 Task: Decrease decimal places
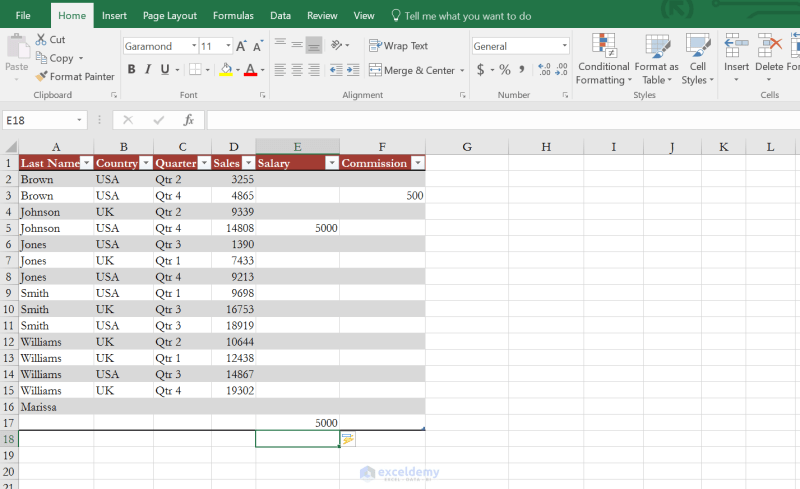point(561,69)
